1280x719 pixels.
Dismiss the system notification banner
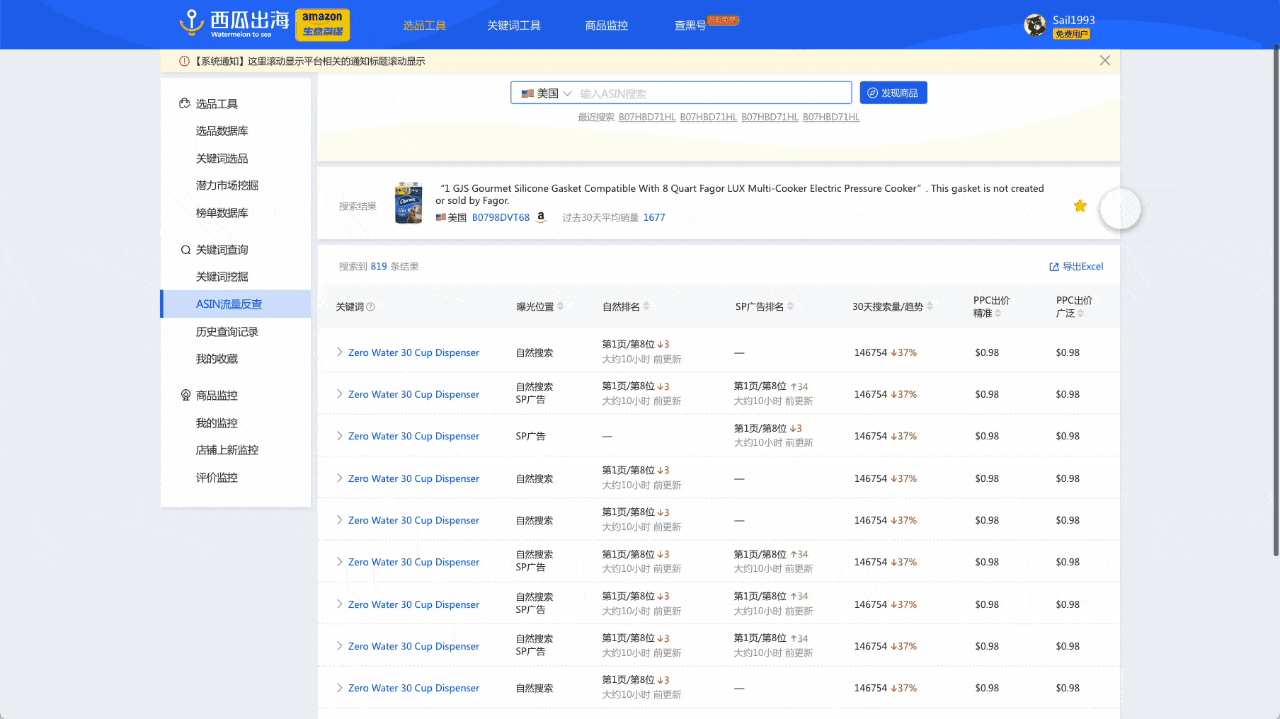pyautogui.click(x=1104, y=60)
